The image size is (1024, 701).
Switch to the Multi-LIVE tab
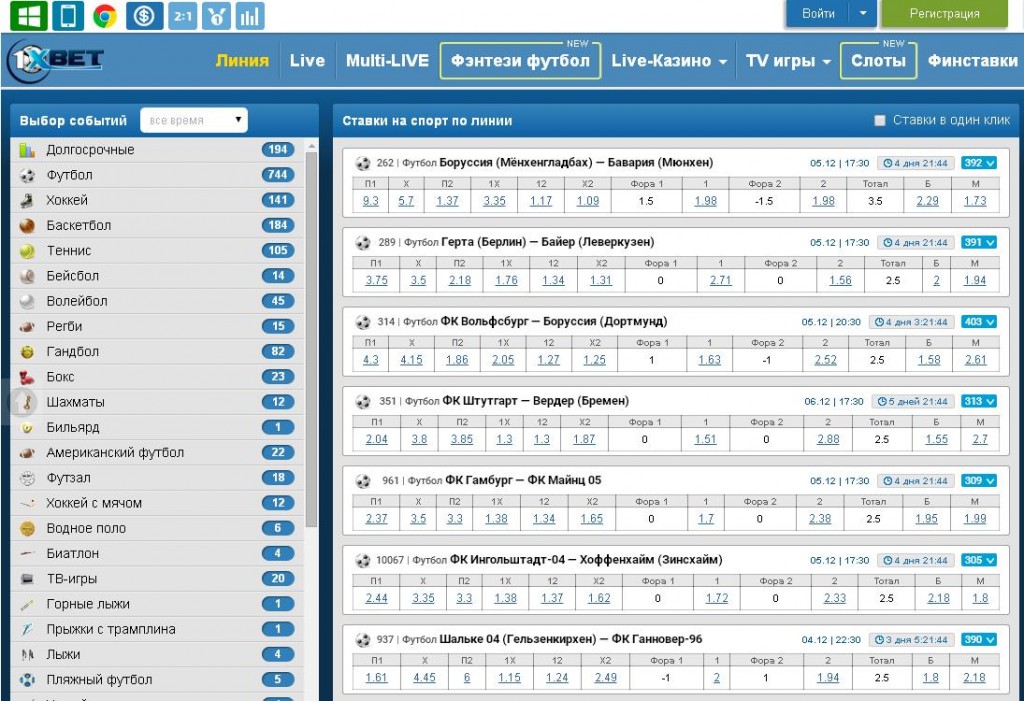click(387, 61)
